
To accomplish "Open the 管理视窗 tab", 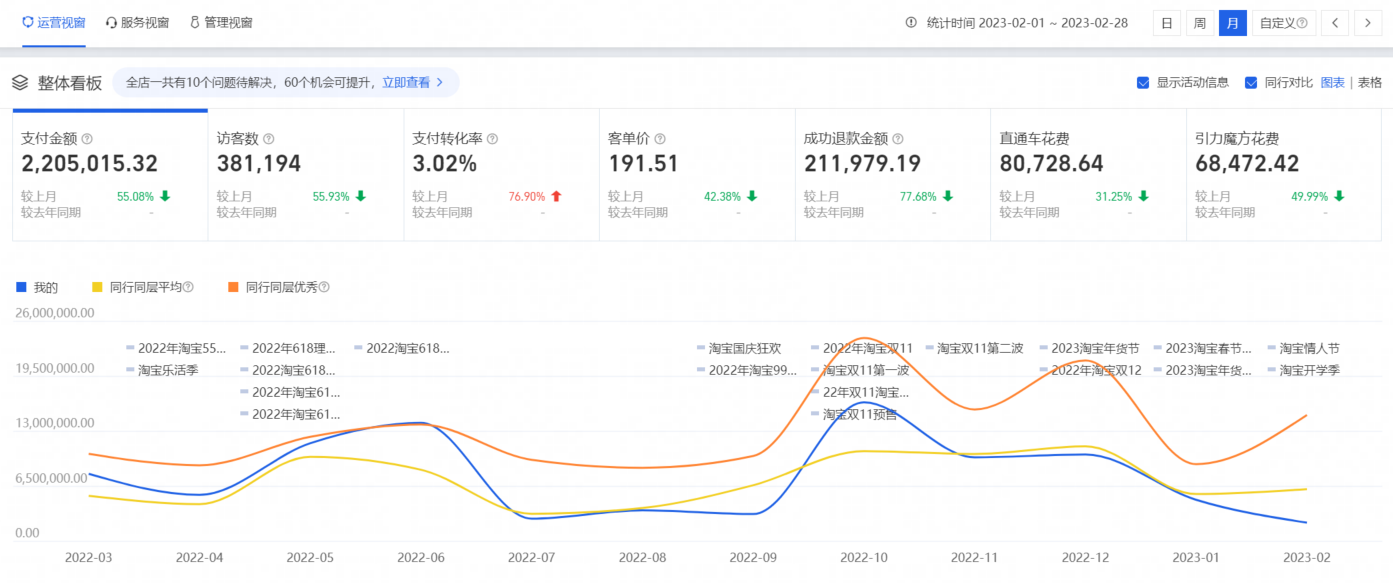I will [x=221, y=23].
